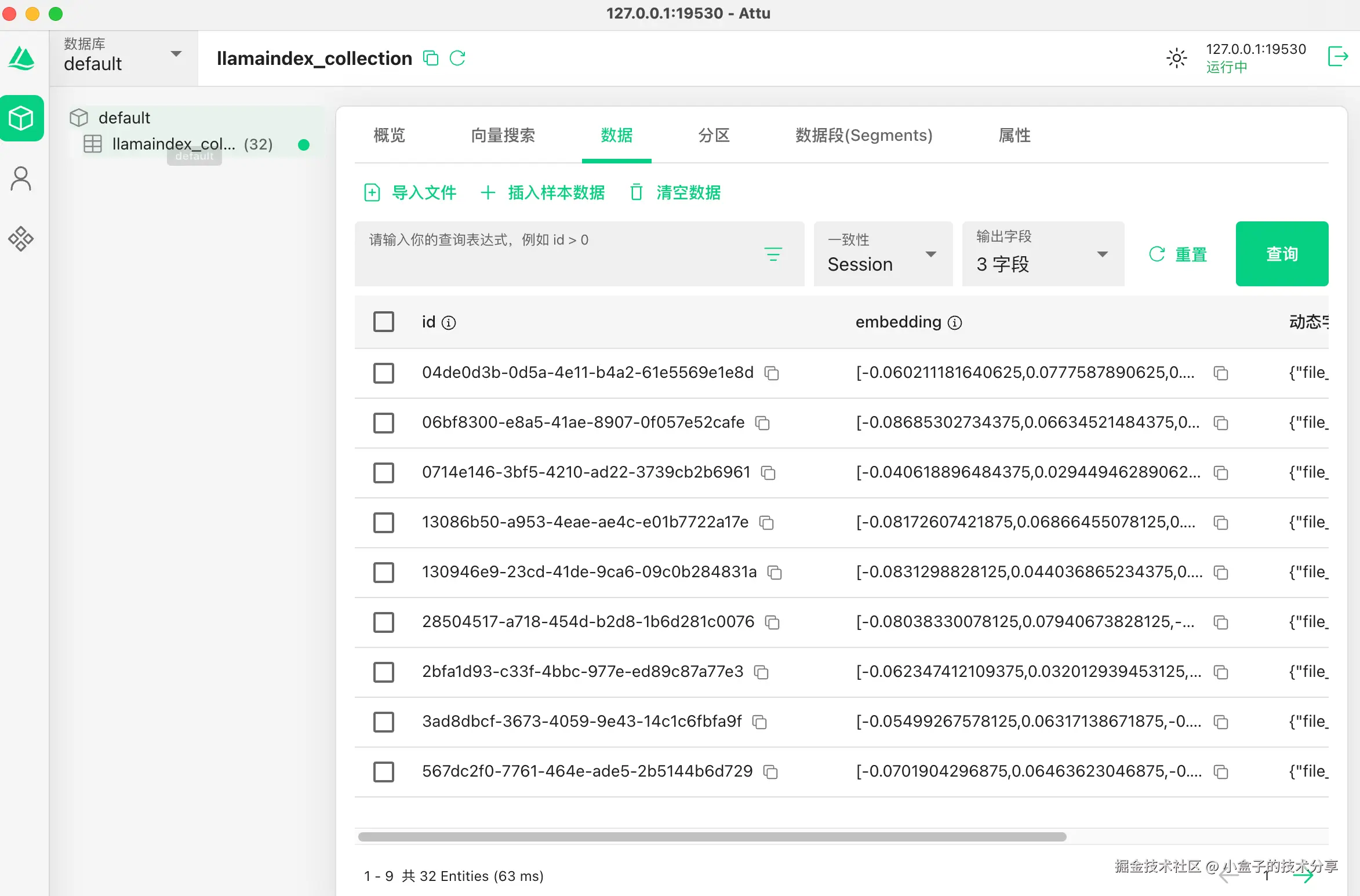
Task: Click the logout icon in the header
Action: coord(1337,57)
